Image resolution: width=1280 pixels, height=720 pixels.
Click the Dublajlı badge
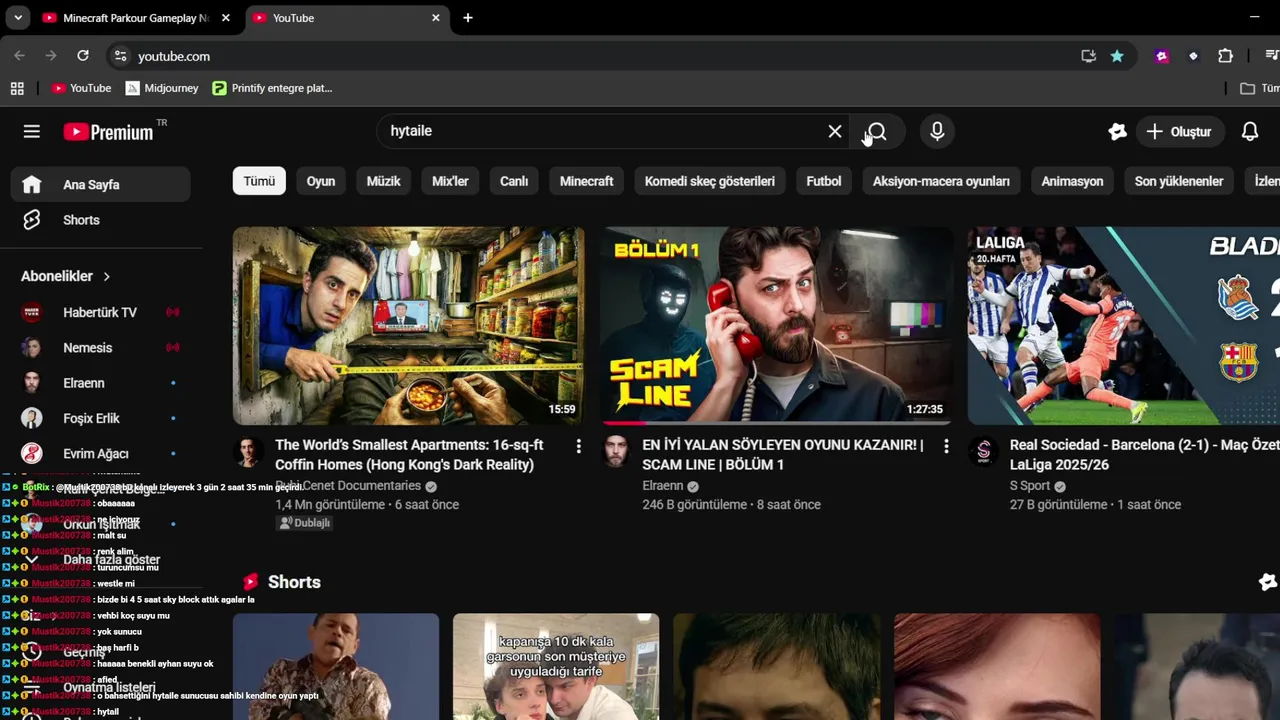(x=304, y=523)
